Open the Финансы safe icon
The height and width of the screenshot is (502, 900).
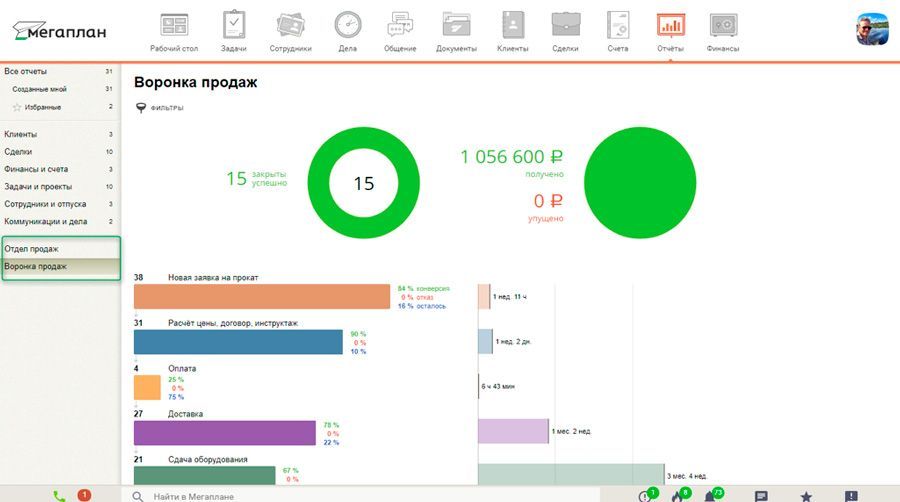pyautogui.click(x=723, y=30)
